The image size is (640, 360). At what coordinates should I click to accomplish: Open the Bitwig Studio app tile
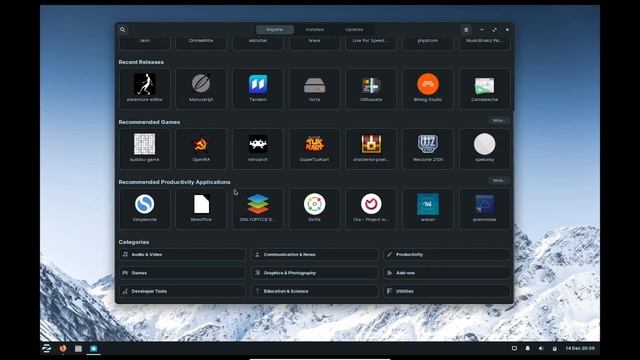click(428, 89)
